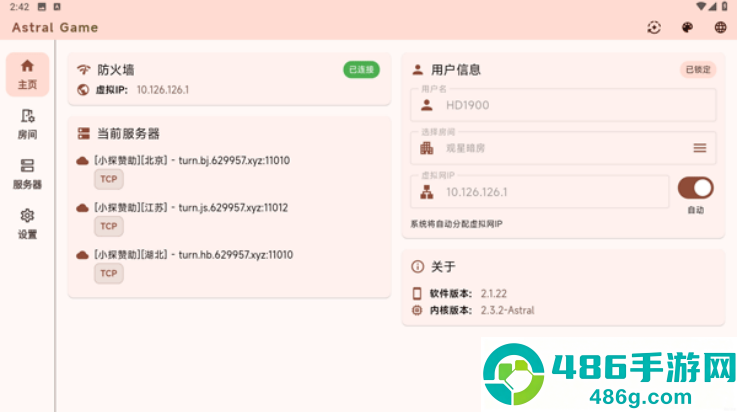Click the language globe icon
737x412 pixels.
720,28
